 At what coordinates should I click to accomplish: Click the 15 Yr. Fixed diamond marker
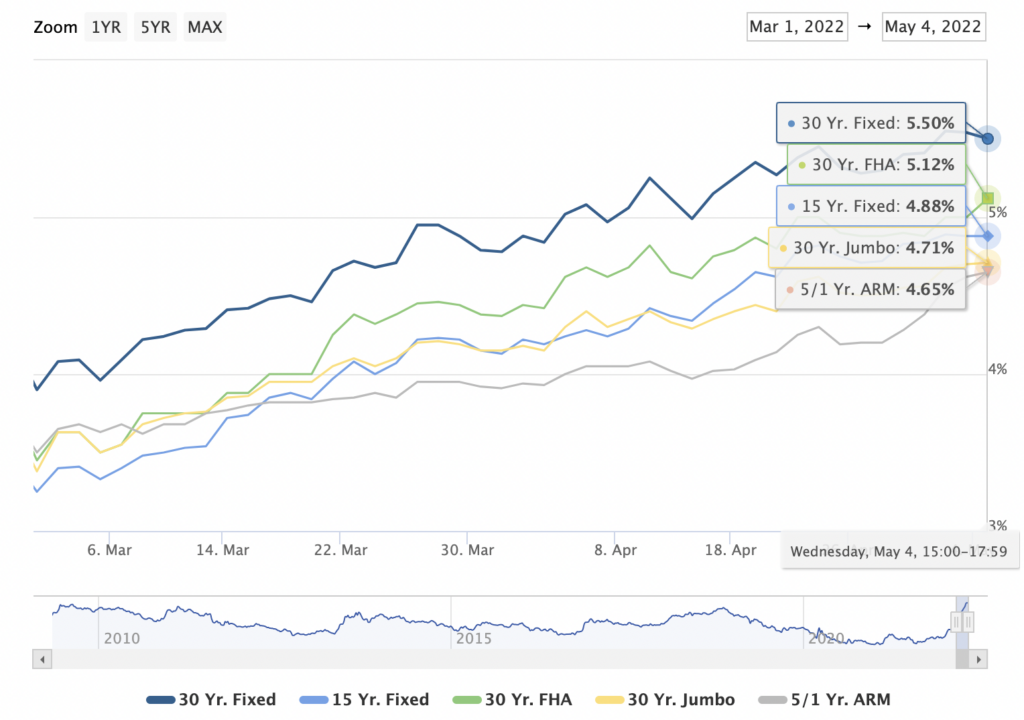(x=987, y=236)
